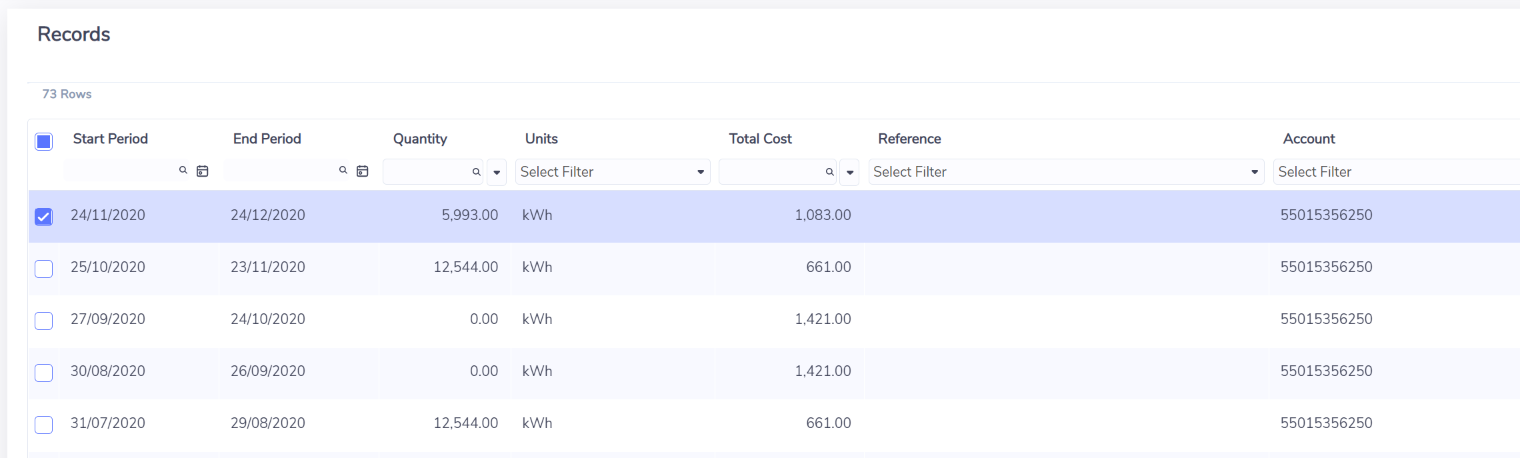Open the Start Period calendar picker icon

coord(202,172)
